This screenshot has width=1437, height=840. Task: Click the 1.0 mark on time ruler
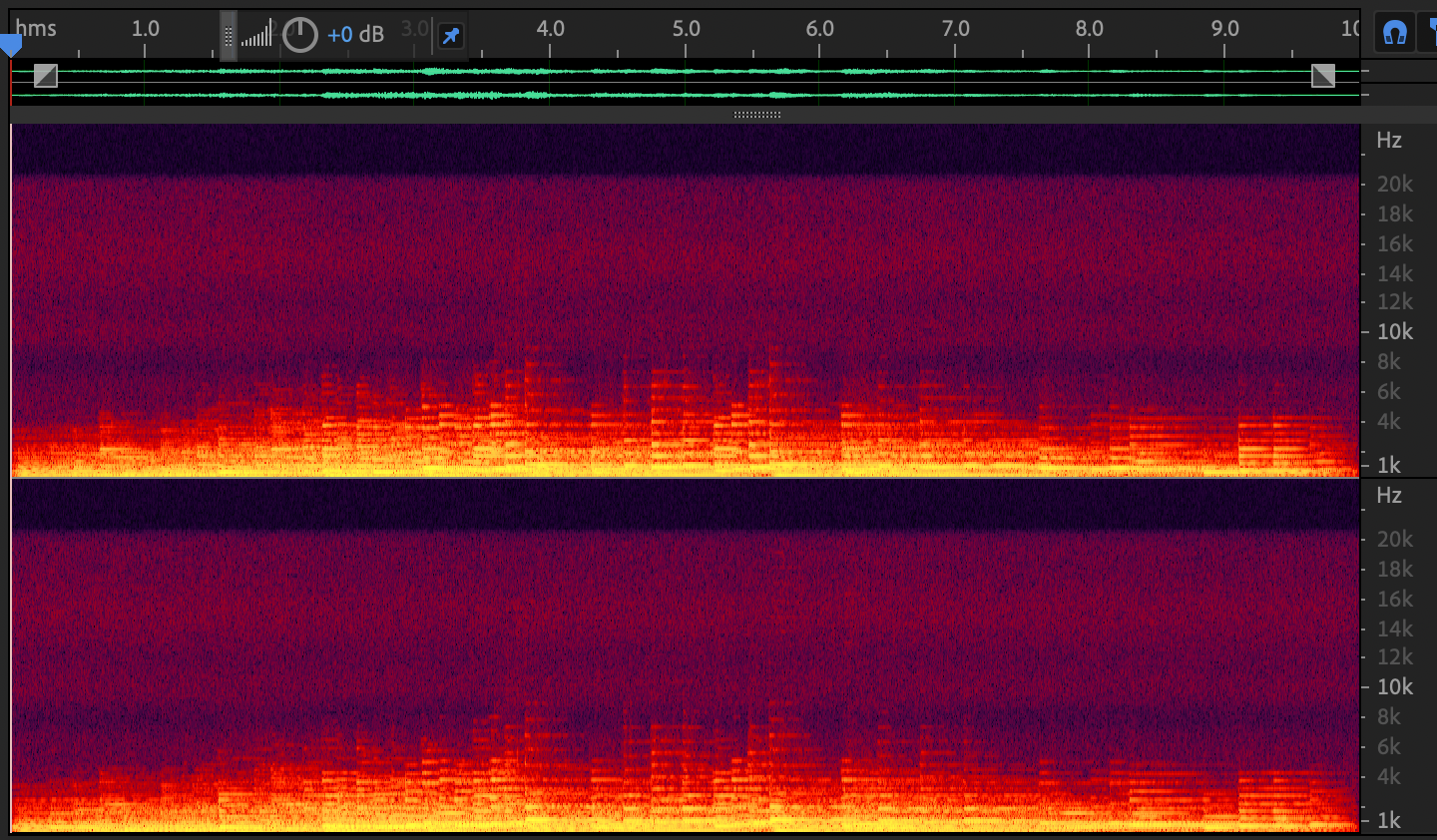pyautogui.click(x=145, y=29)
